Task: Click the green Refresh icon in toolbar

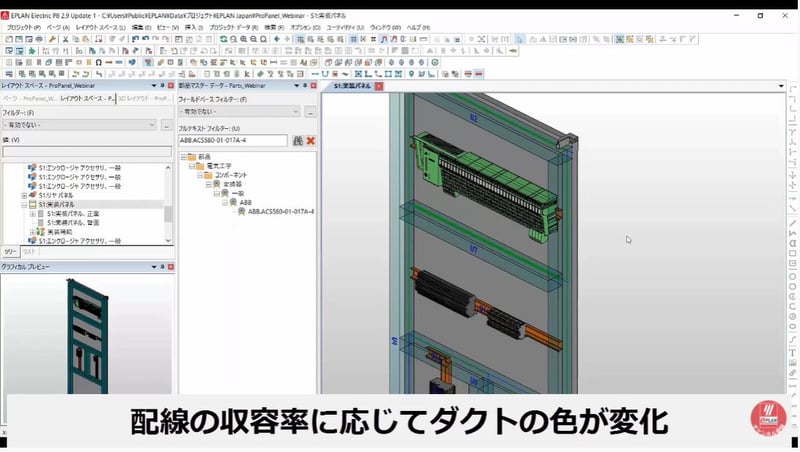Action: coord(223,39)
